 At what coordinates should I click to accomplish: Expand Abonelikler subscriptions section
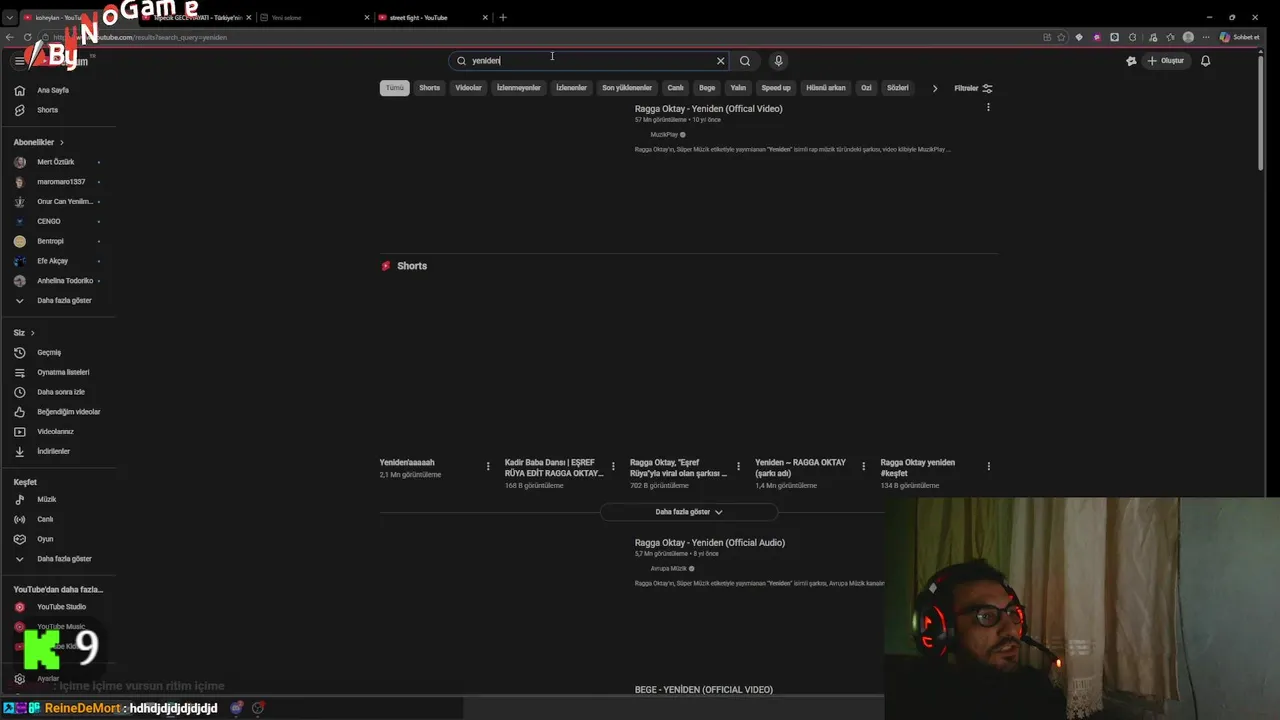pyautogui.click(x=39, y=142)
